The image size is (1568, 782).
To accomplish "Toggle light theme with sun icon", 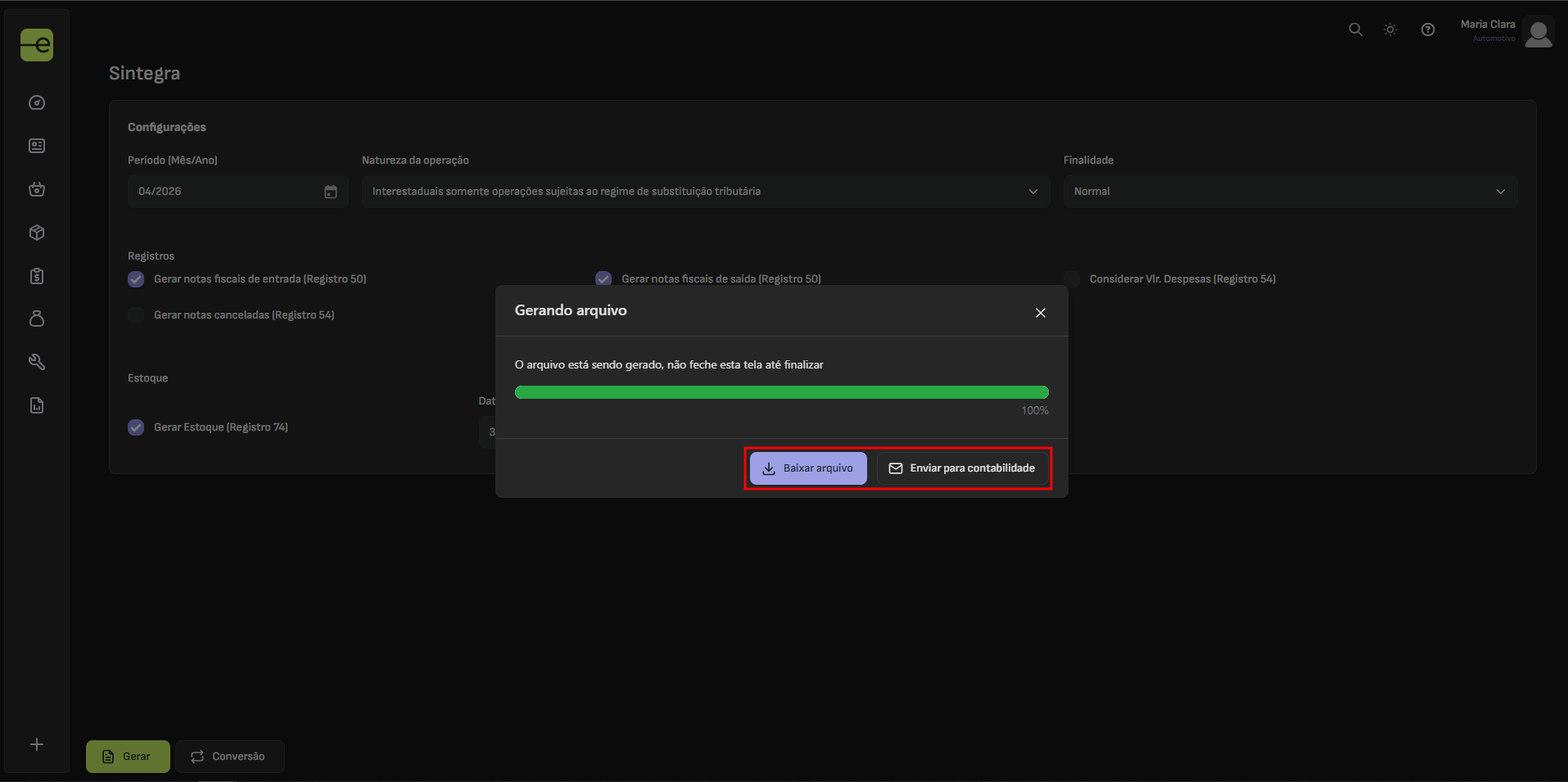I will pos(1390,29).
